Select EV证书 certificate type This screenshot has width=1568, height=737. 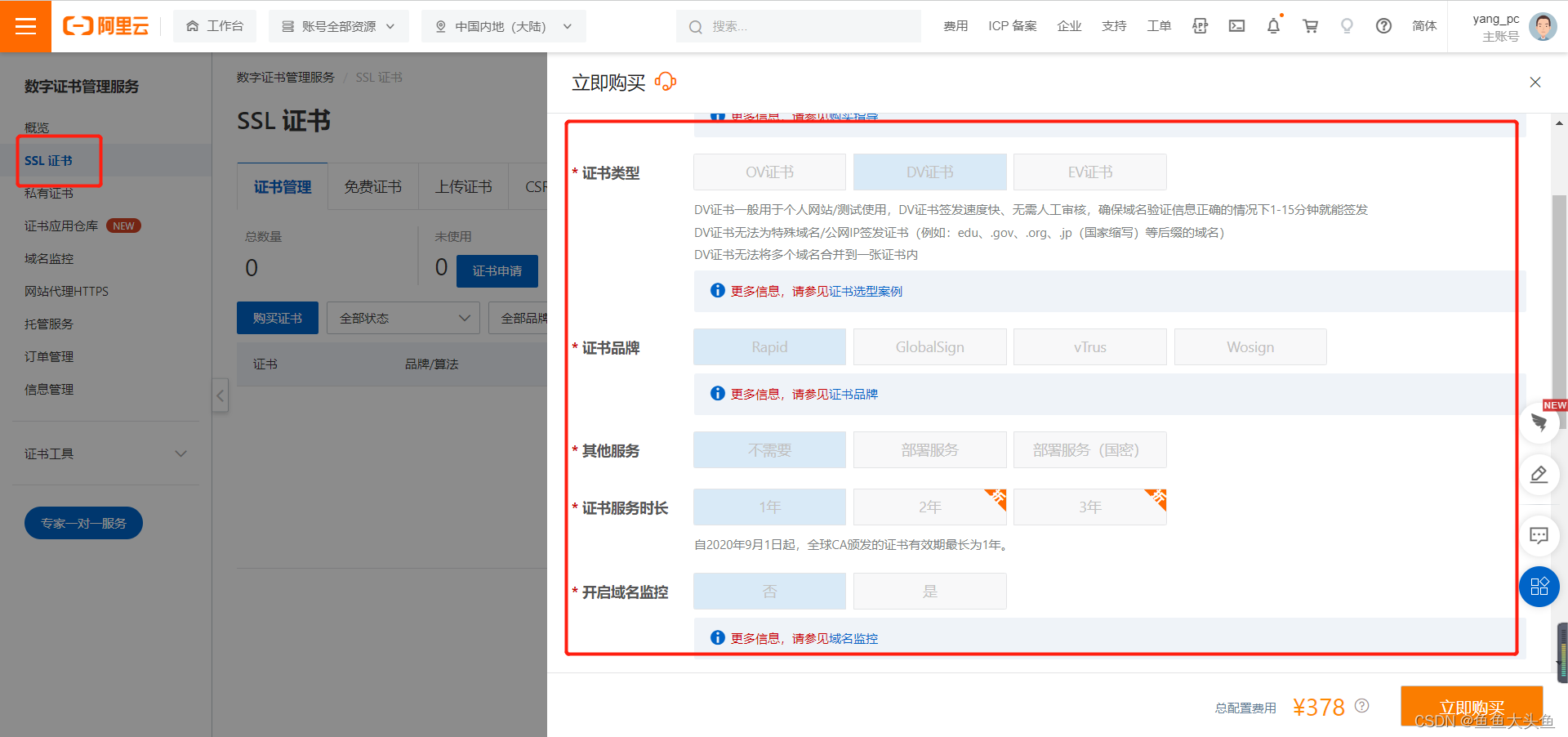(x=1089, y=172)
